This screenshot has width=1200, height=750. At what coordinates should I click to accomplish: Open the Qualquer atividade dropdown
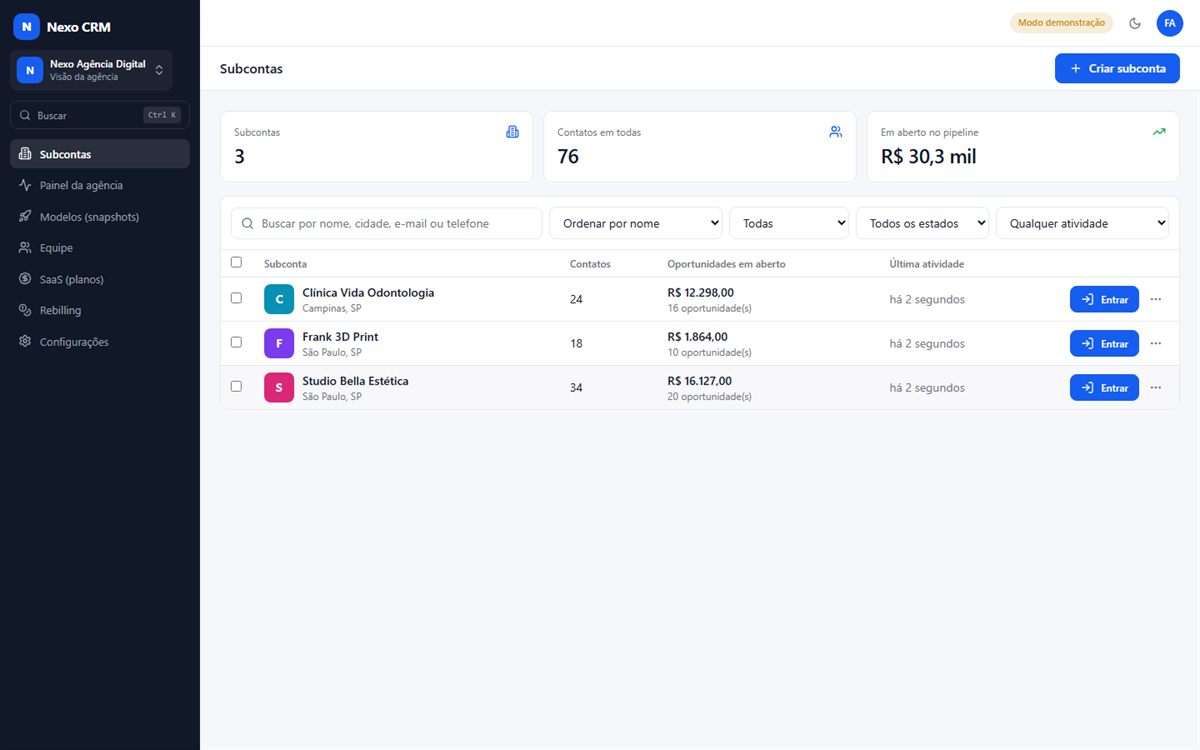[1083, 223]
